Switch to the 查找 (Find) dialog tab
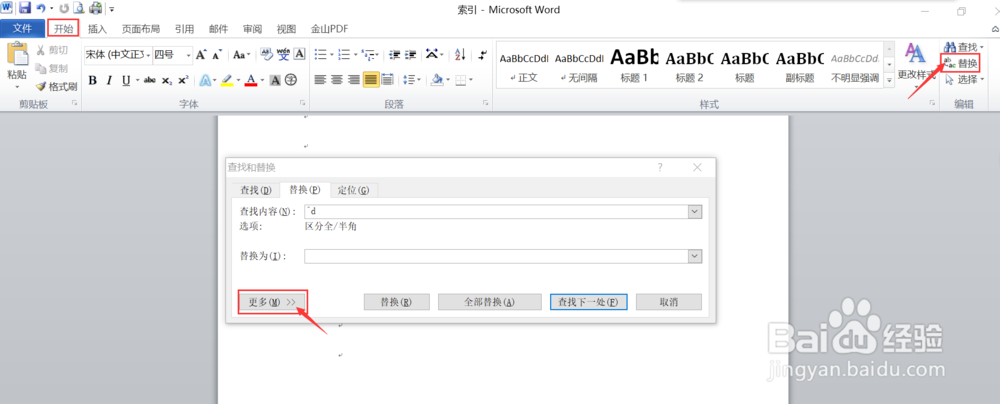This screenshot has width=1000, height=404. click(256, 190)
